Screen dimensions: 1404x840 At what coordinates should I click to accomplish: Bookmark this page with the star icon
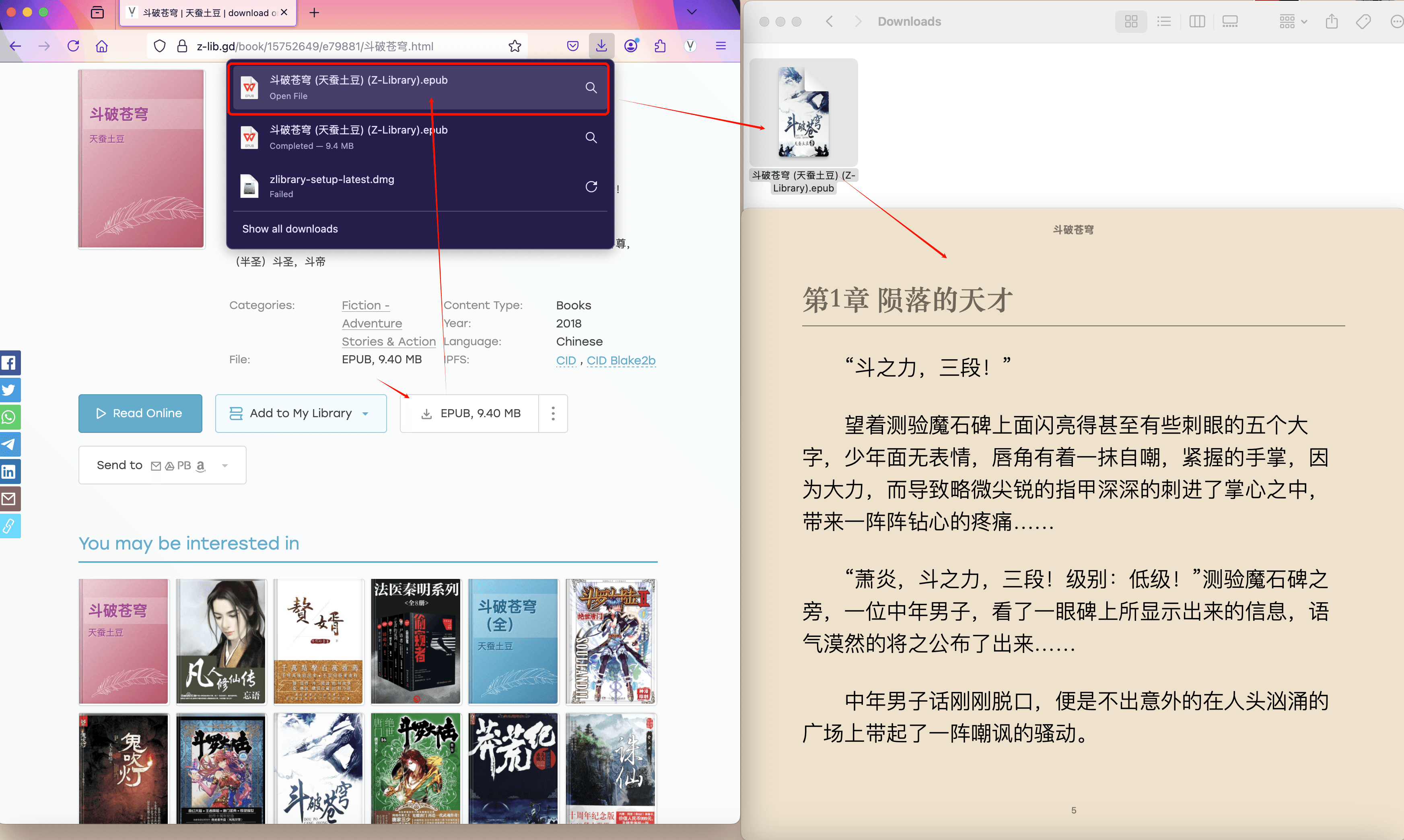click(515, 46)
